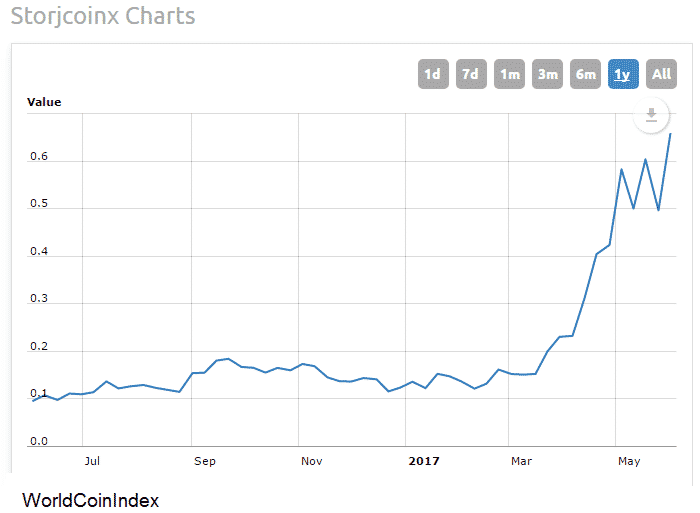
Task: Click the Sep x-axis label
Action: (x=204, y=461)
